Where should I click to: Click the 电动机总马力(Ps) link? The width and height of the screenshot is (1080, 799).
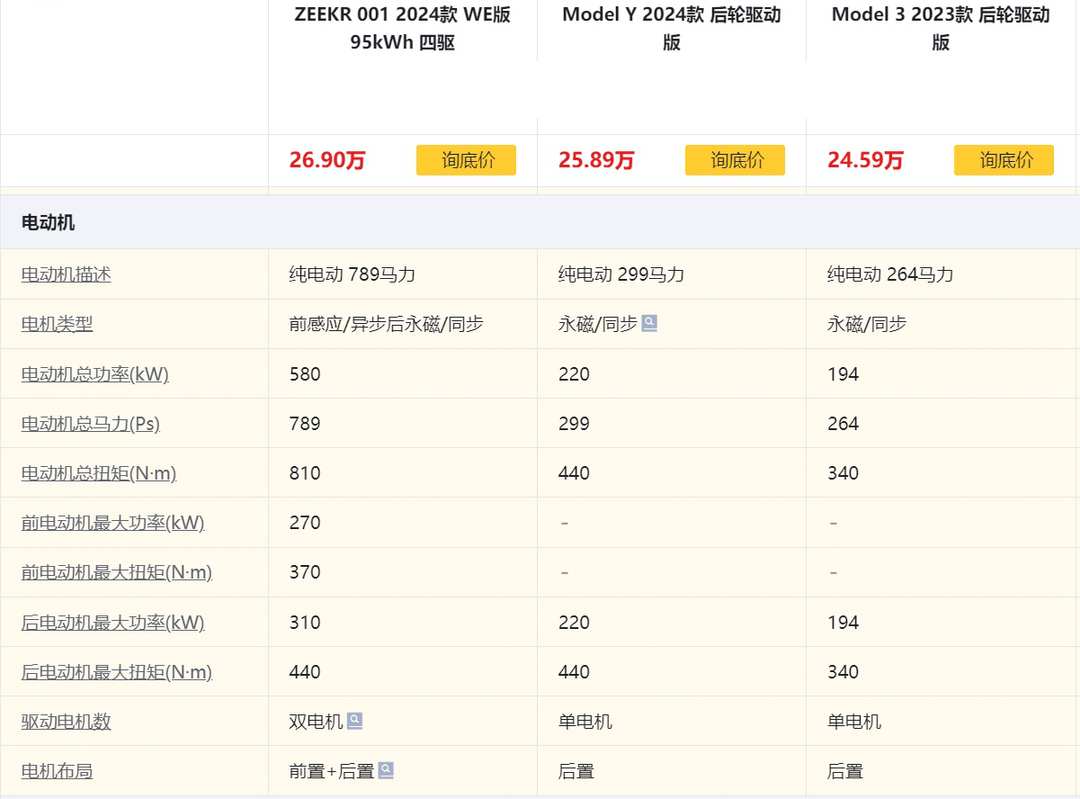click(91, 424)
